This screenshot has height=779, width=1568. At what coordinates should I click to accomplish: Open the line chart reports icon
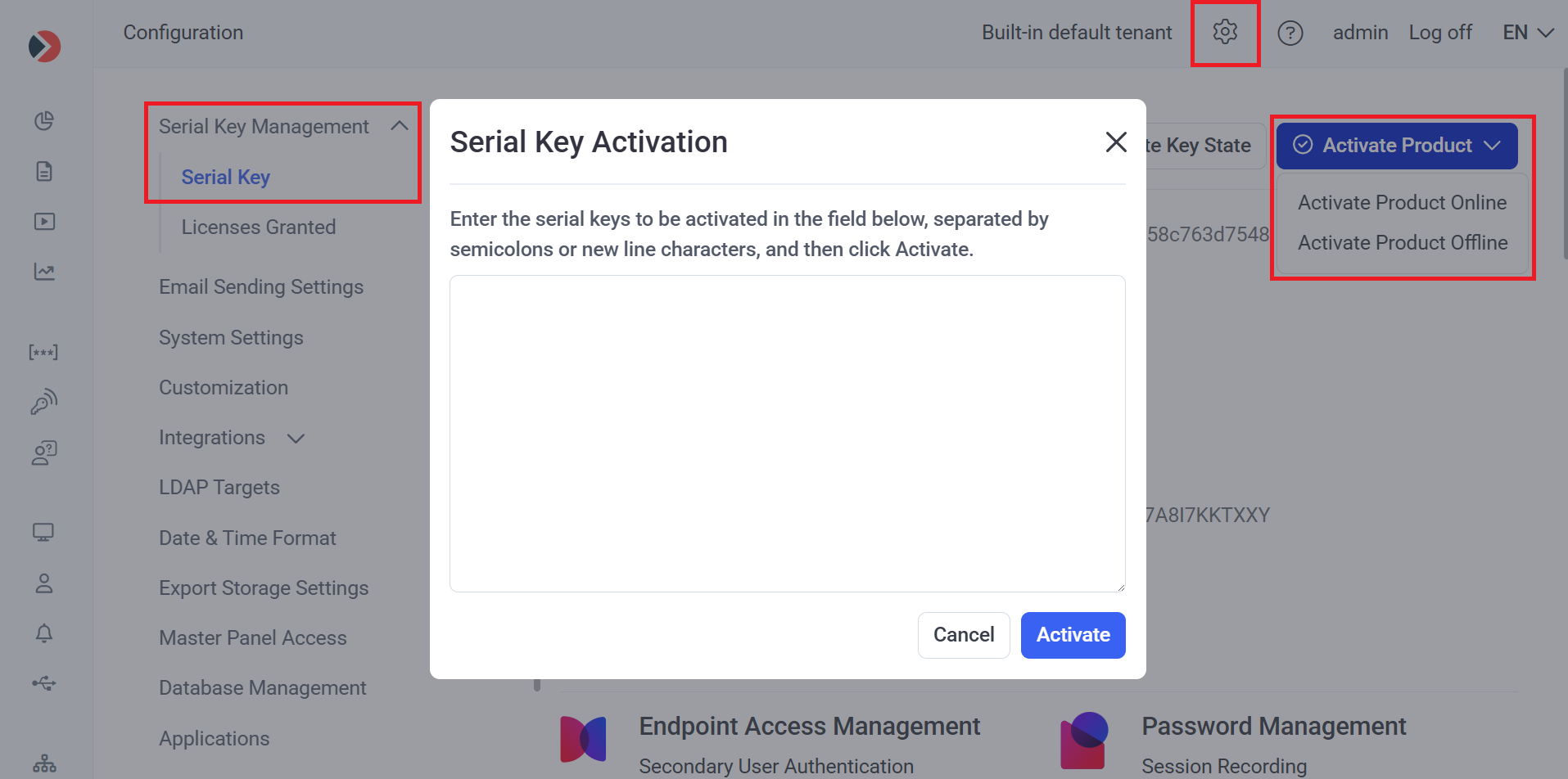coord(44,272)
